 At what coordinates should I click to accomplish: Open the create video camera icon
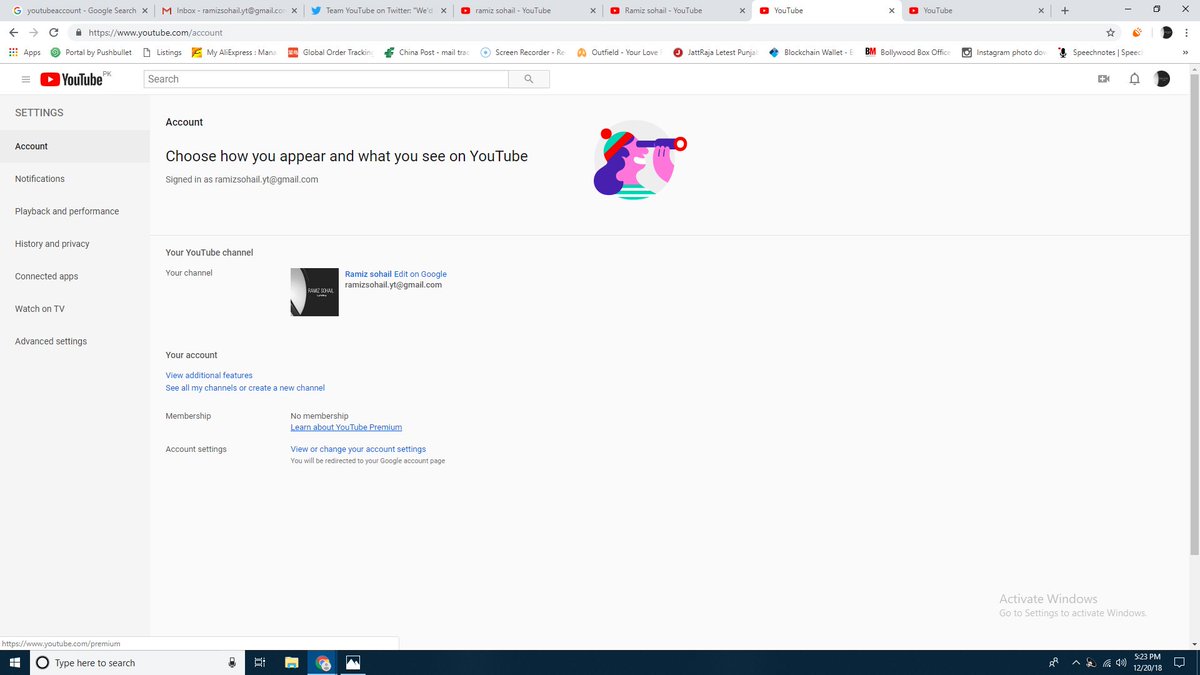pyautogui.click(x=1104, y=79)
